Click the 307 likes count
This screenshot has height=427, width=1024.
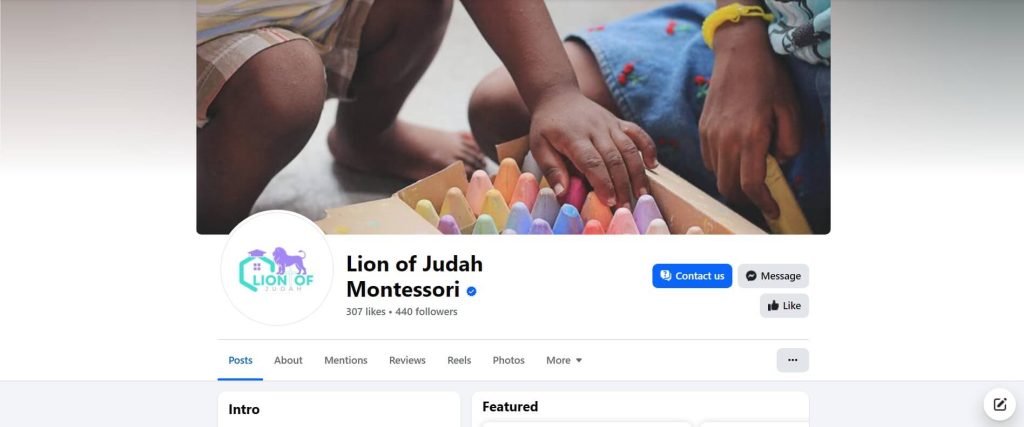(x=366, y=312)
